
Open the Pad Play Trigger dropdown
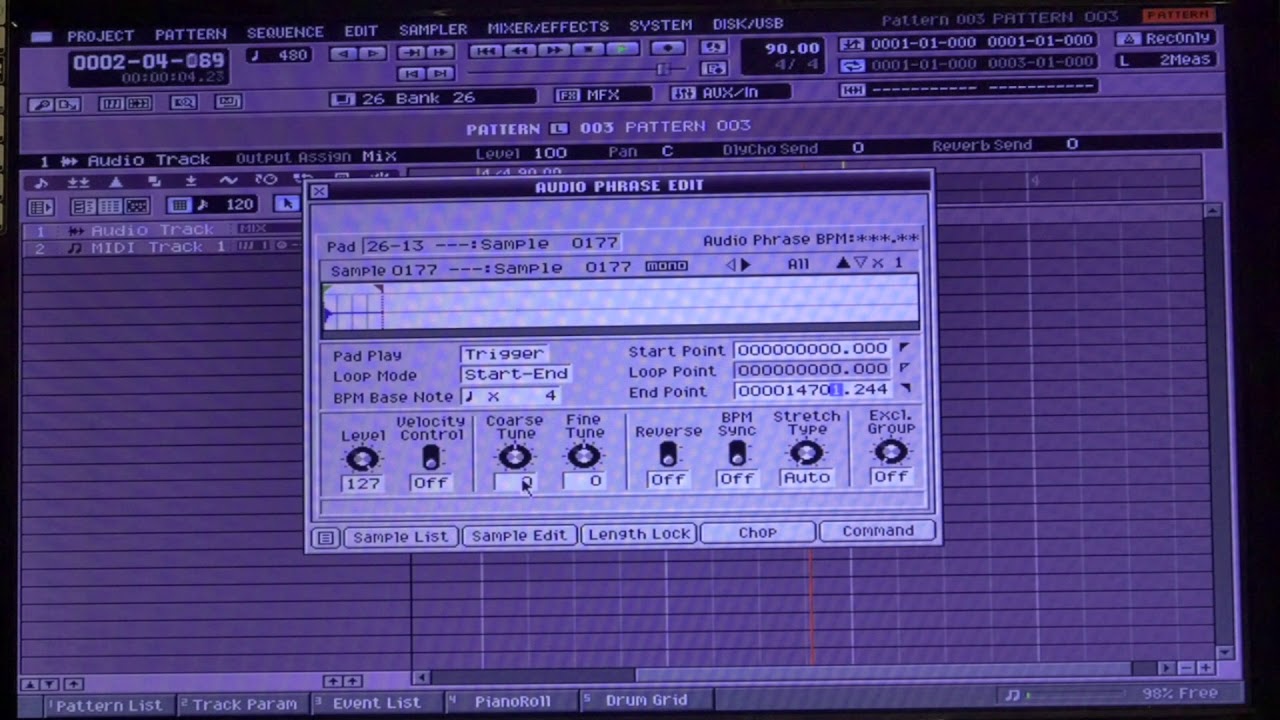pyautogui.click(x=503, y=353)
